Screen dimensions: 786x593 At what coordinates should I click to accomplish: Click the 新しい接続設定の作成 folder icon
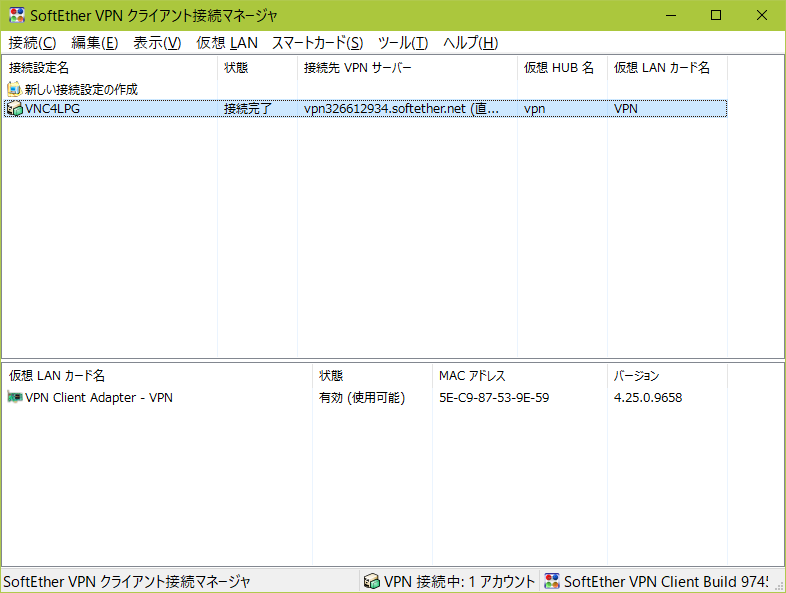(15, 89)
